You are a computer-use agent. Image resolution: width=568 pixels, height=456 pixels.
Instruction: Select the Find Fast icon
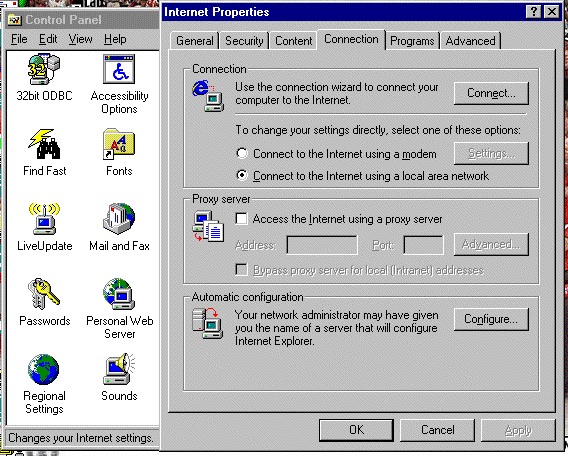(44, 144)
